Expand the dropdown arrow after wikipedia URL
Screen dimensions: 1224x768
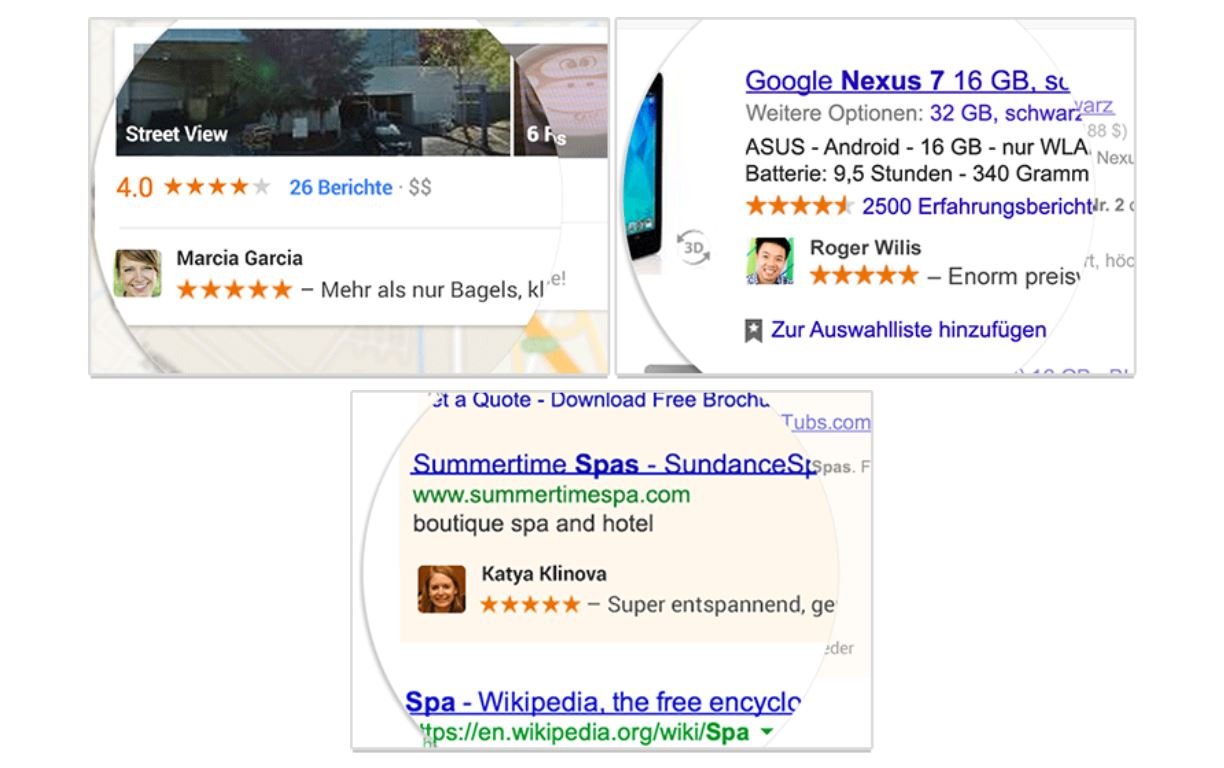coord(767,732)
